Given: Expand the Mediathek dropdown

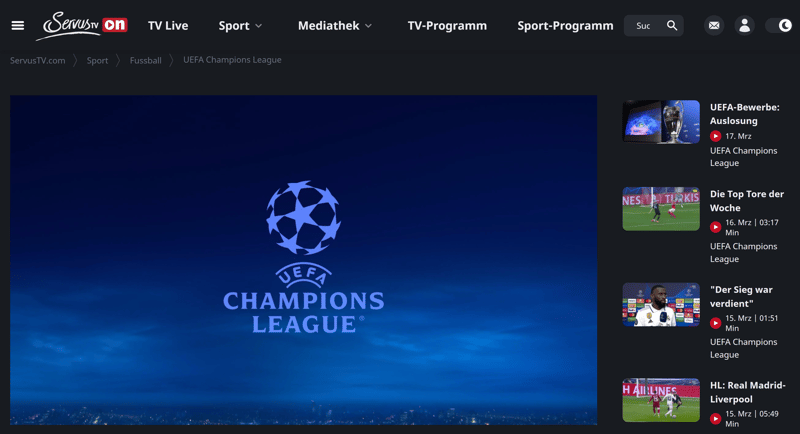Looking at the screenshot, I should (335, 25).
